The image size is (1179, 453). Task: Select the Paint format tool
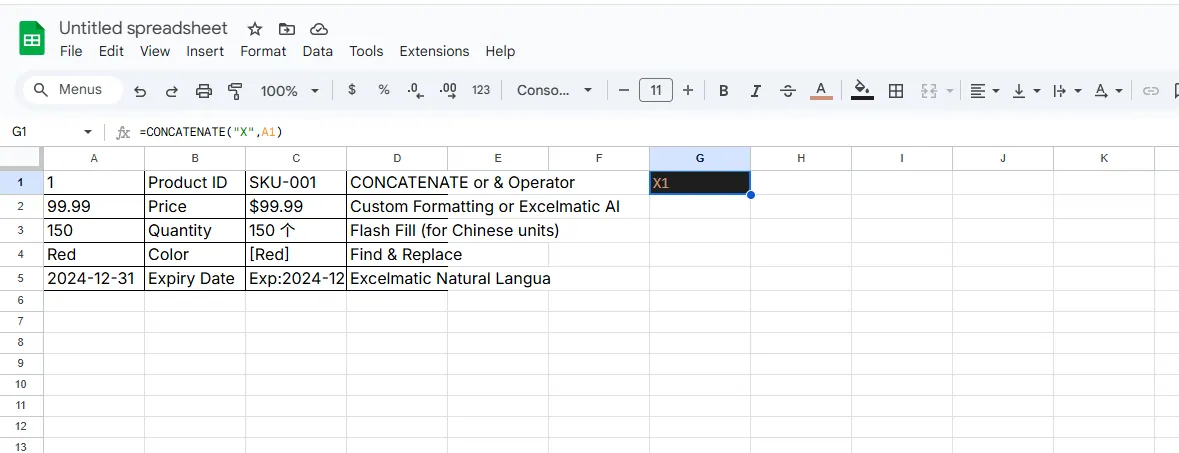[236, 91]
